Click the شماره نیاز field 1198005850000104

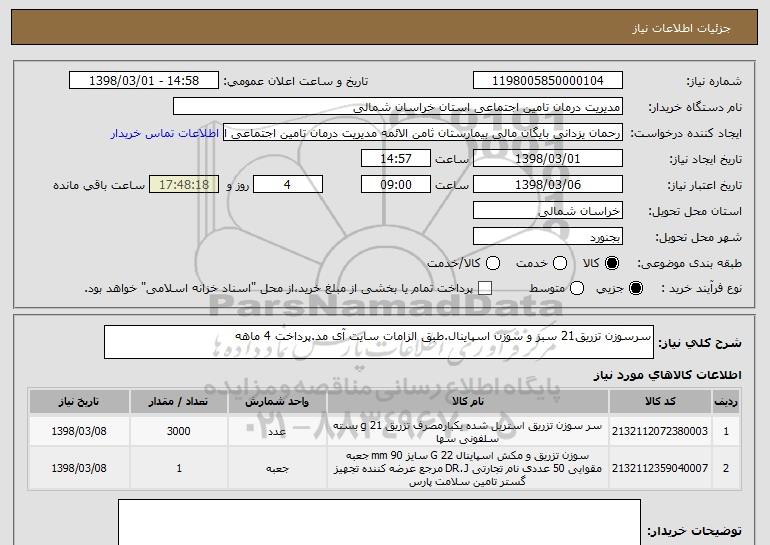[548, 81]
